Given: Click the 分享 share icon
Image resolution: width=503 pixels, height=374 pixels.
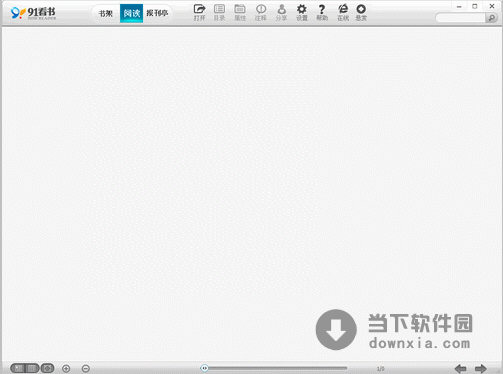Looking at the screenshot, I should click(282, 13).
